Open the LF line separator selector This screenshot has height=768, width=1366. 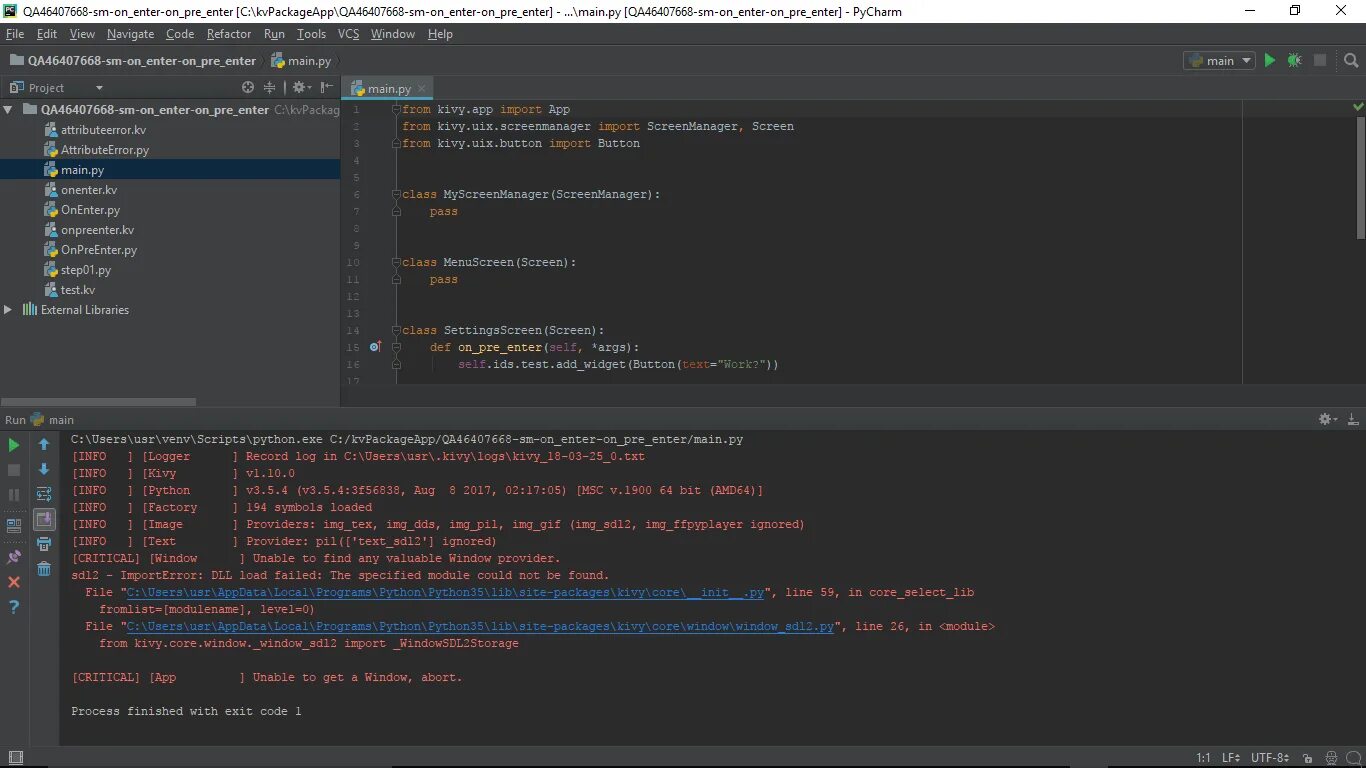(1231, 758)
